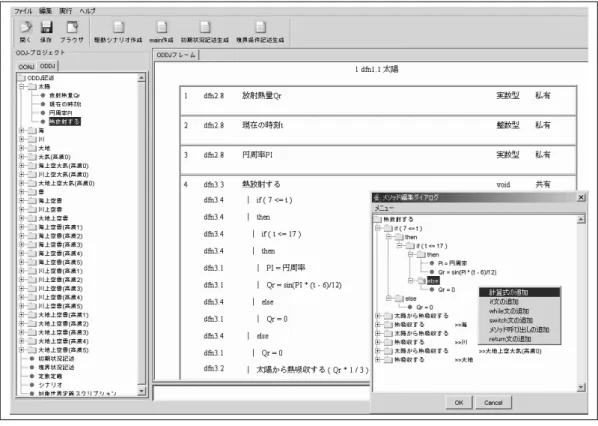Select 円周率PI in the project tree

coord(61,113)
